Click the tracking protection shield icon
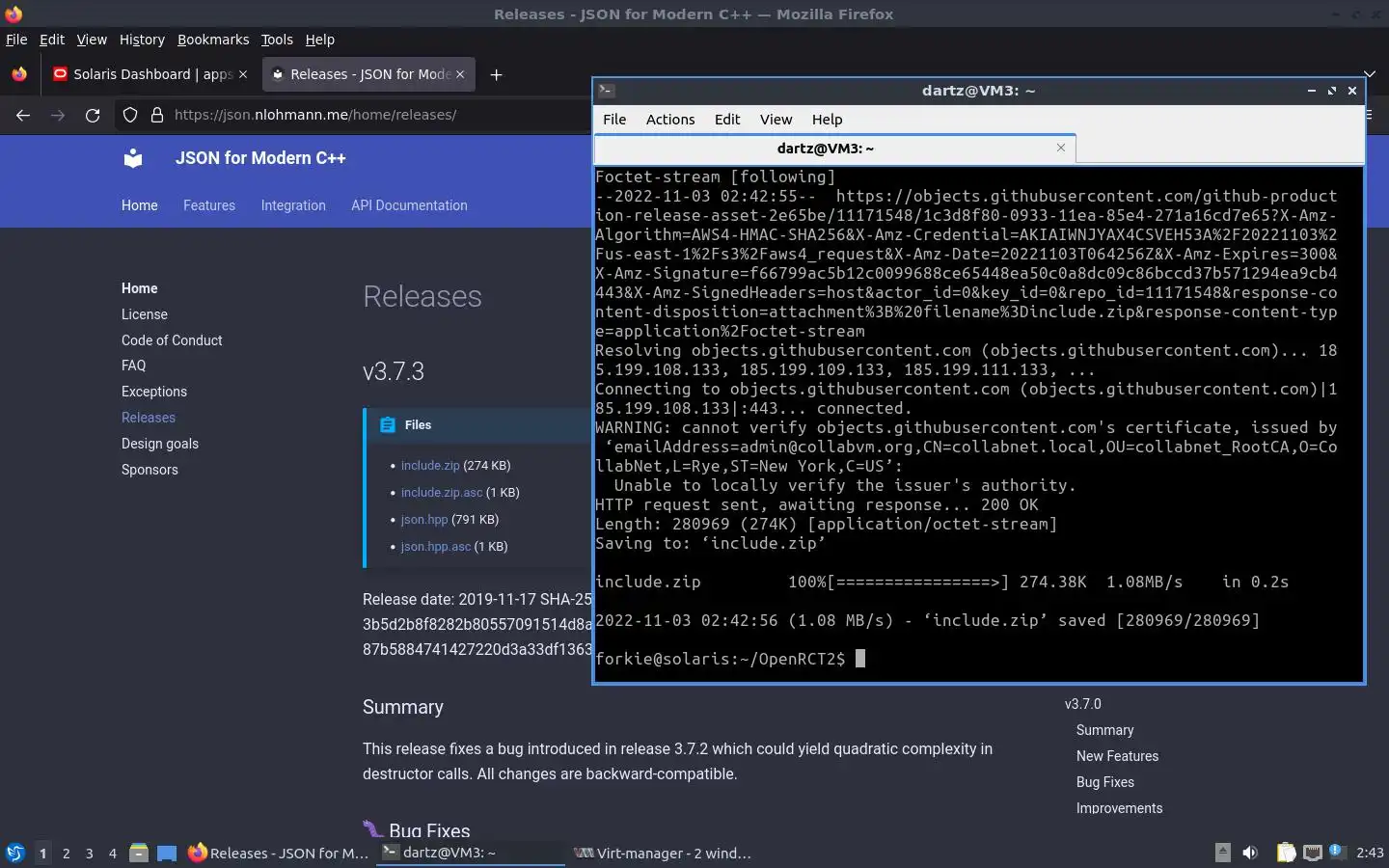This screenshot has height=868, width=1389. 130,115
